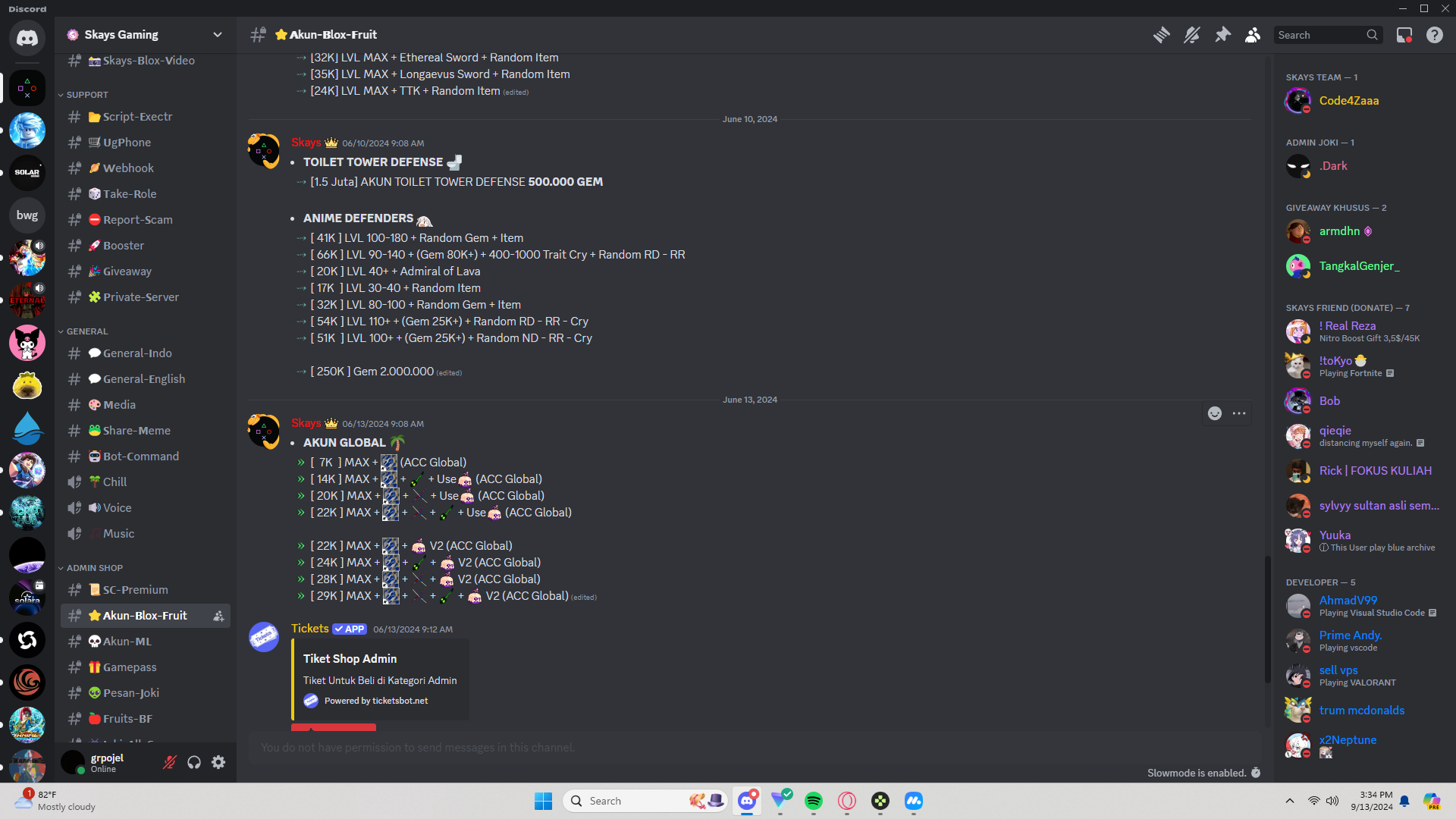
Task: Open Opera GX from the taskbar
Action: click(x=847, y=801)
